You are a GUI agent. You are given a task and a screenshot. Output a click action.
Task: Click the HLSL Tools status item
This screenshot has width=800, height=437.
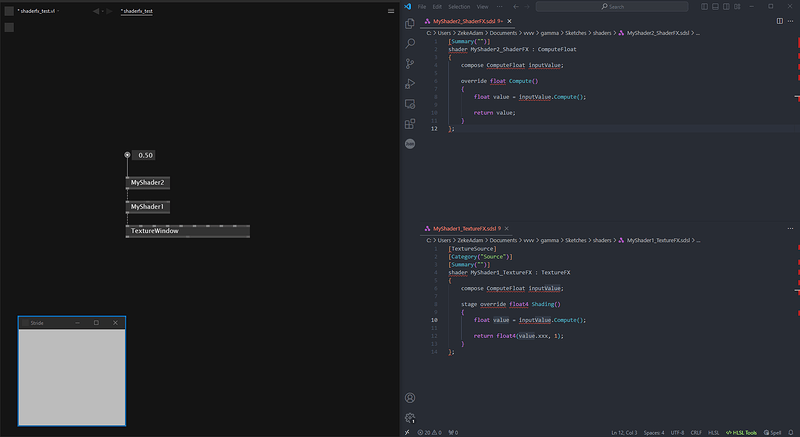tap(741, 432)
